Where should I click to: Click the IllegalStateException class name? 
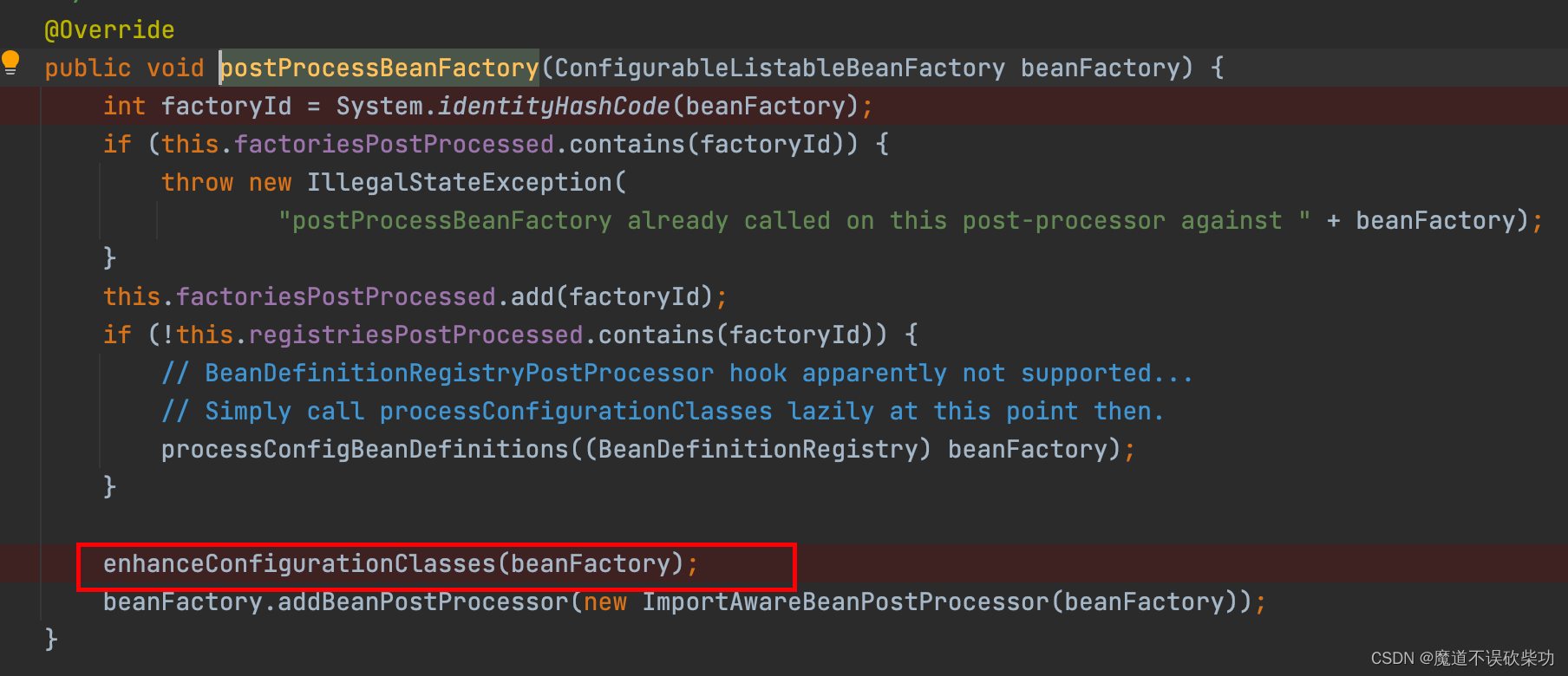point(460,183)
